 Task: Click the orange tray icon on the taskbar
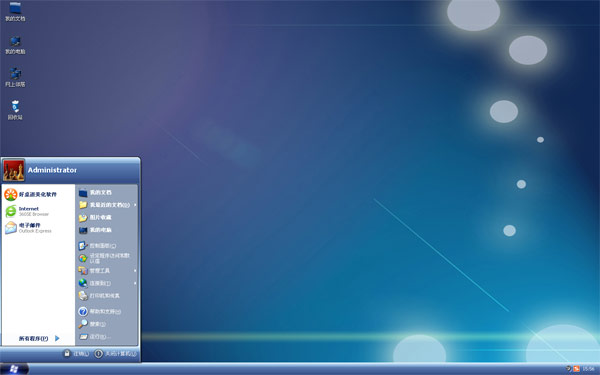coord(576,369)
